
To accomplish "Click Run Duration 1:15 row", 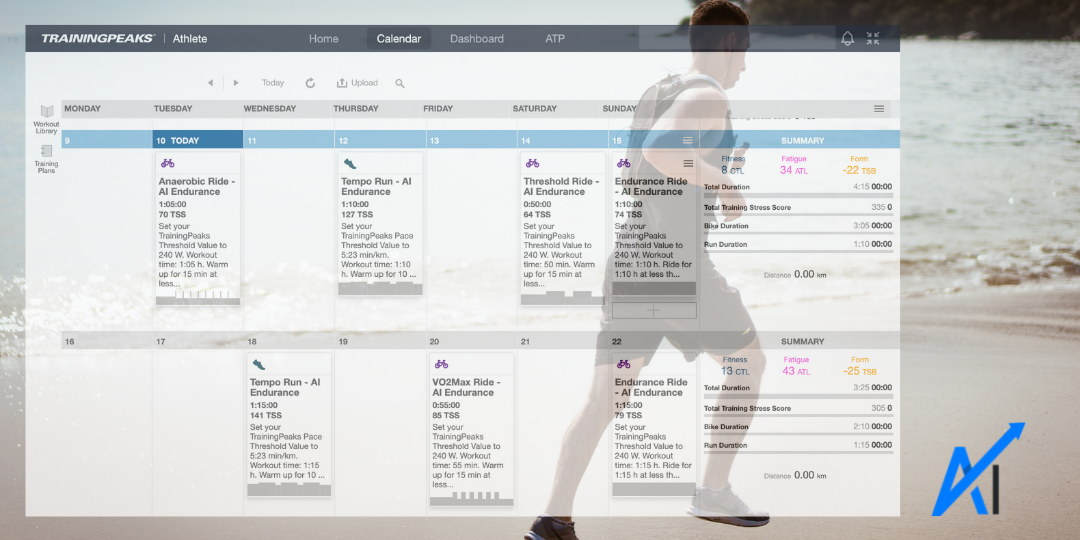I will [x=798, y=447].
